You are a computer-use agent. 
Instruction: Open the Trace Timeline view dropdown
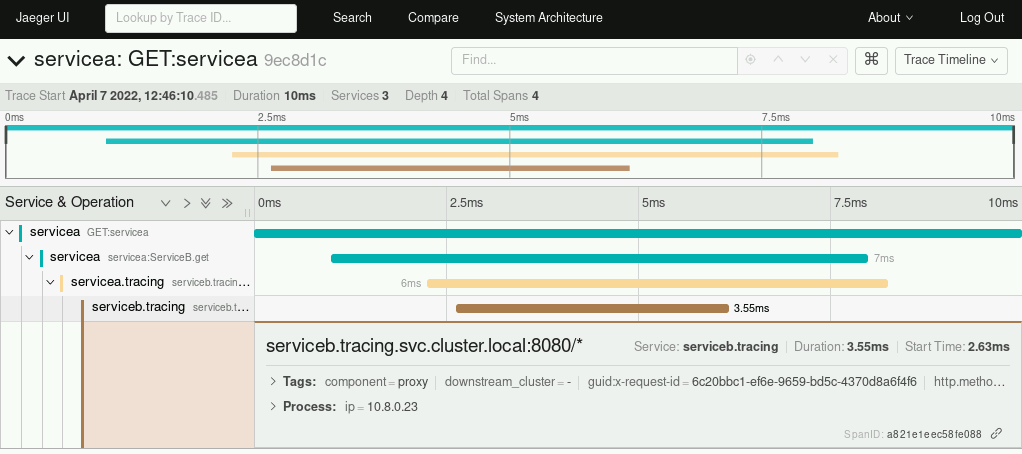(x=951, y=60)
